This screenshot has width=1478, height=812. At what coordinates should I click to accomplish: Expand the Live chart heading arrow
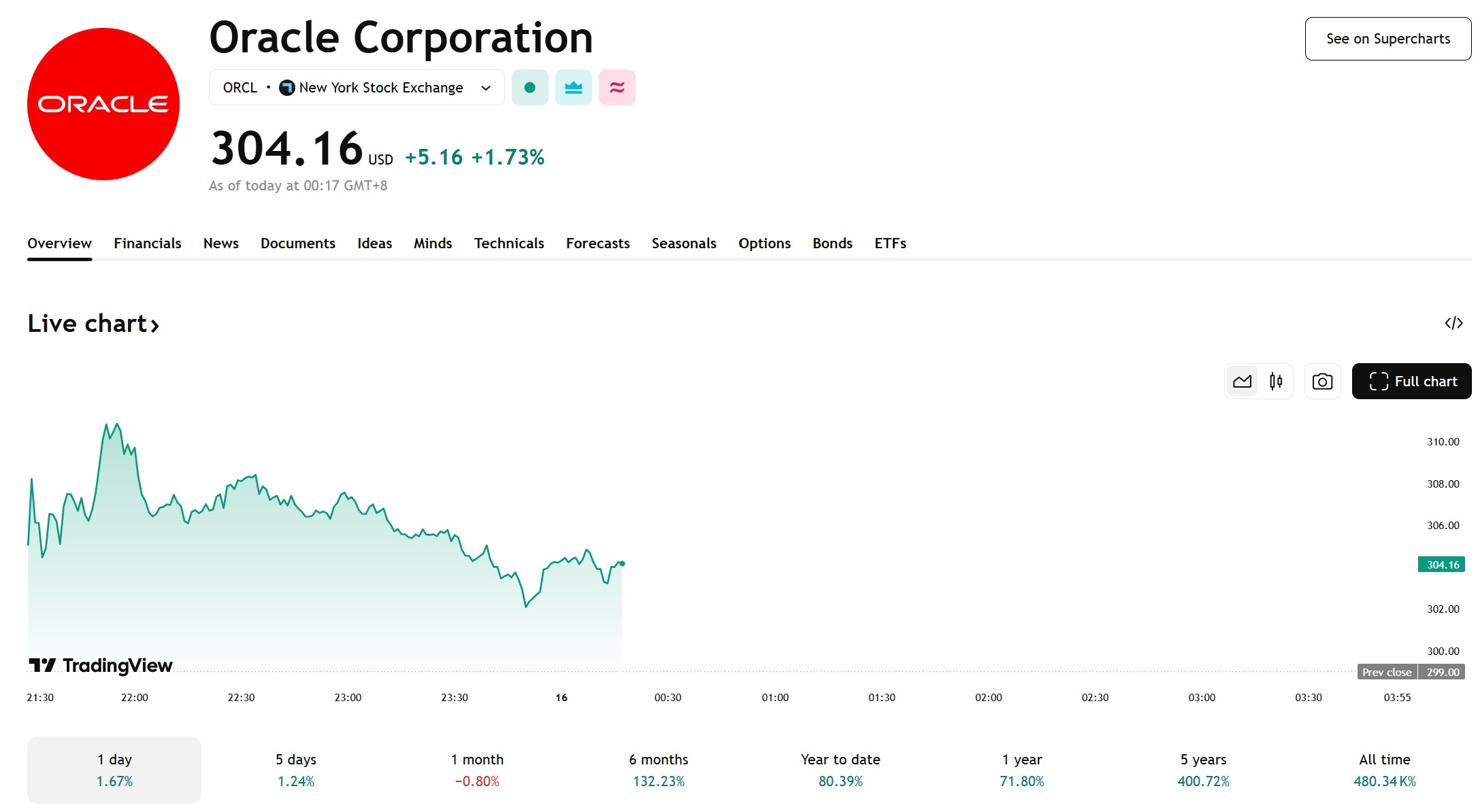(155, 326)
